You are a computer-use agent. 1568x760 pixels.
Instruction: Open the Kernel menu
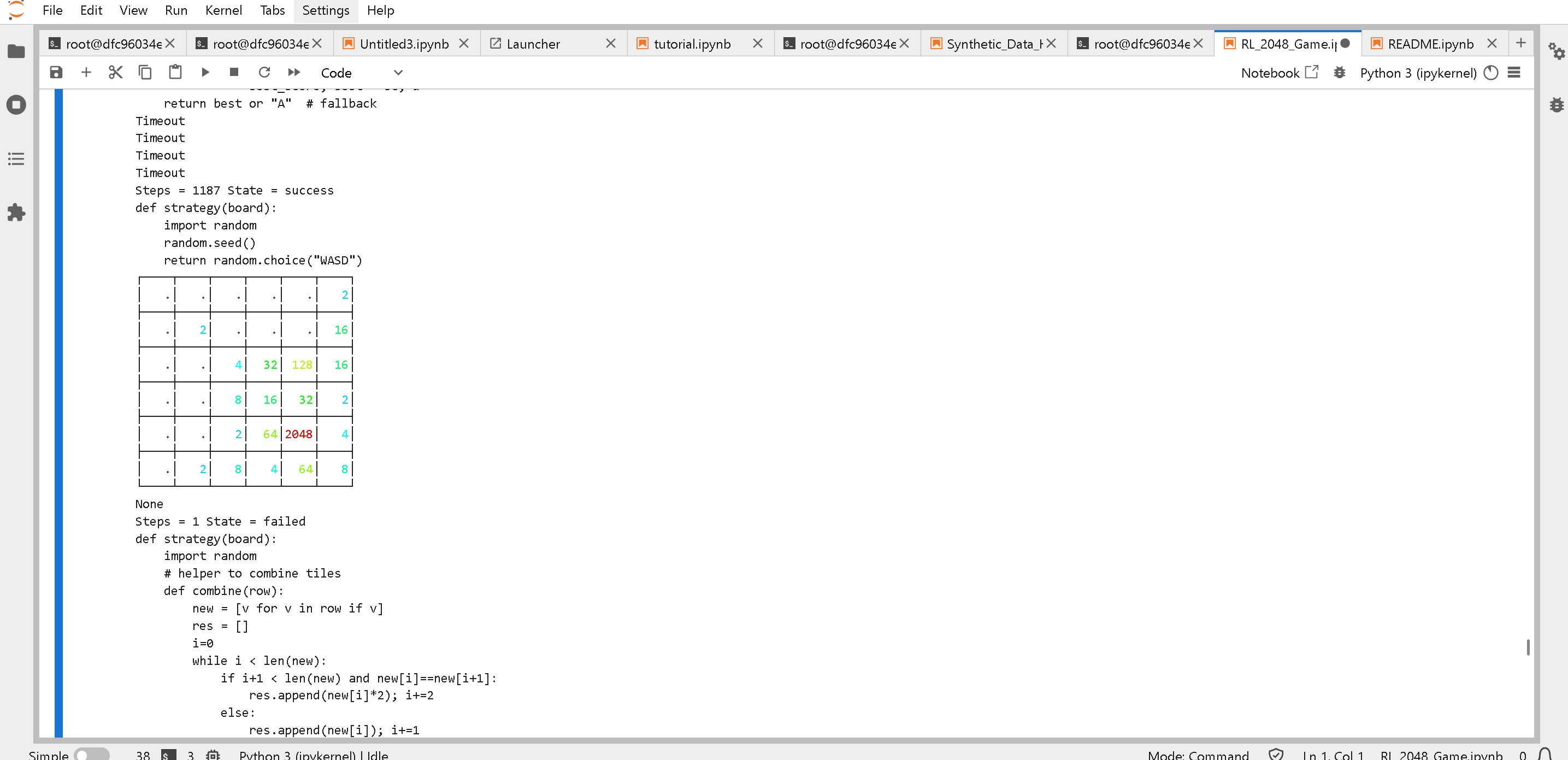pyautogui.click(x=223, y=10)
